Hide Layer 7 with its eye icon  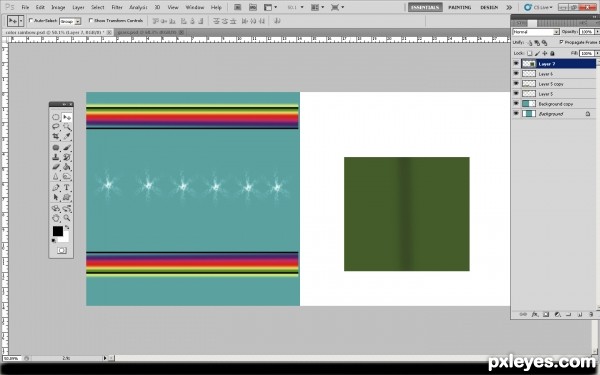(x=516, y=64)
